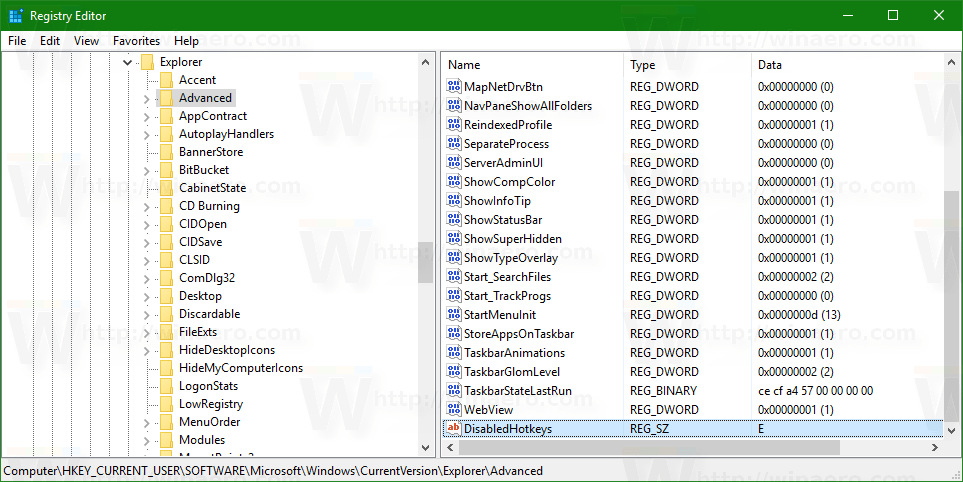Viewport: 963px width, 482px height.
Task: Expand the CIDOpen key
Action: 146,225
